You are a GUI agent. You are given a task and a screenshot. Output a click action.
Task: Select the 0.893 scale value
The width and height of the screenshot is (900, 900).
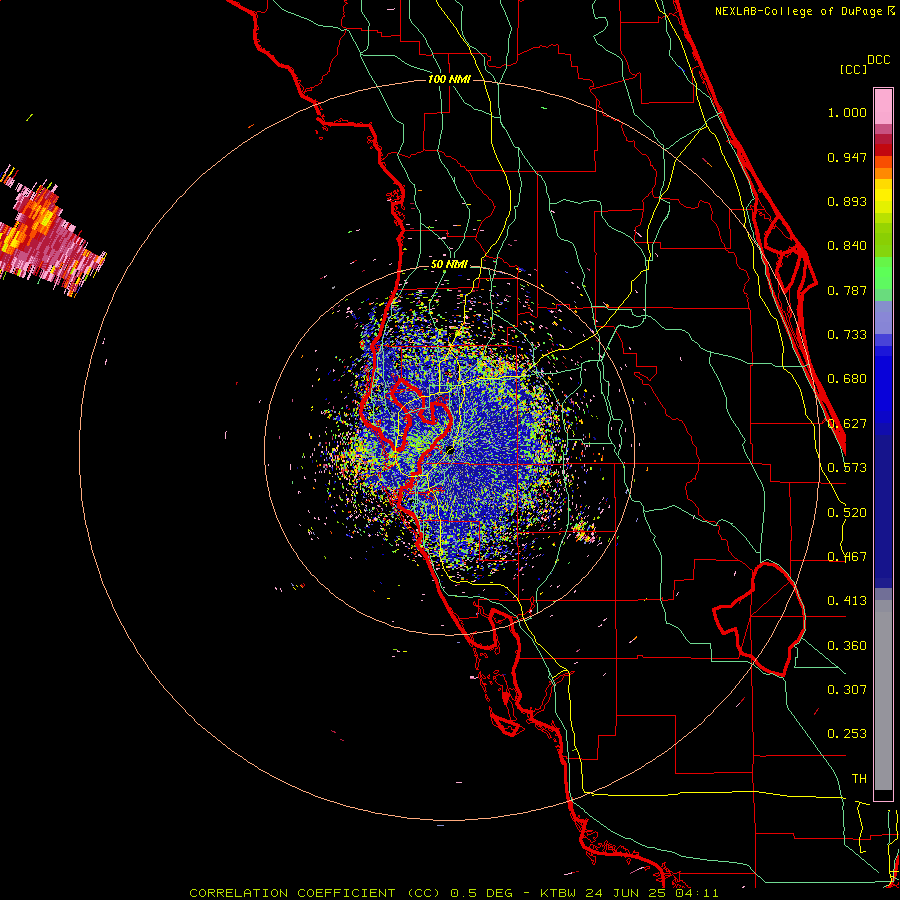tap(847, 201)
